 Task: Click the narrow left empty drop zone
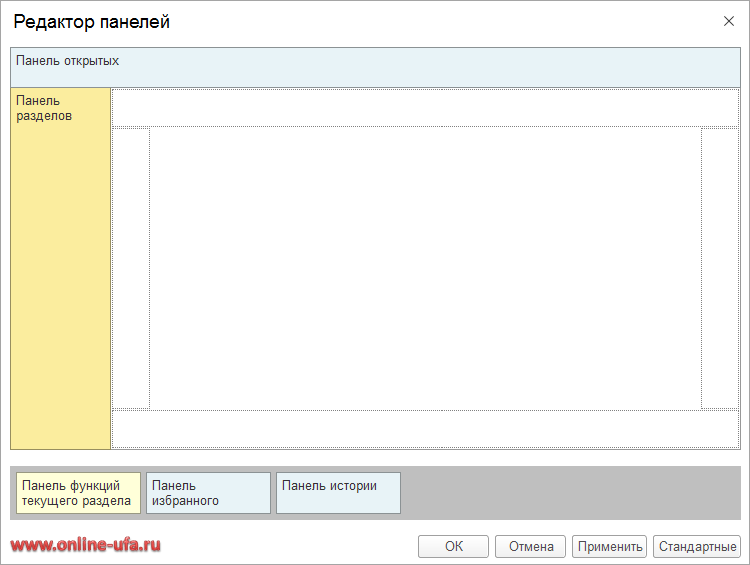131,268
